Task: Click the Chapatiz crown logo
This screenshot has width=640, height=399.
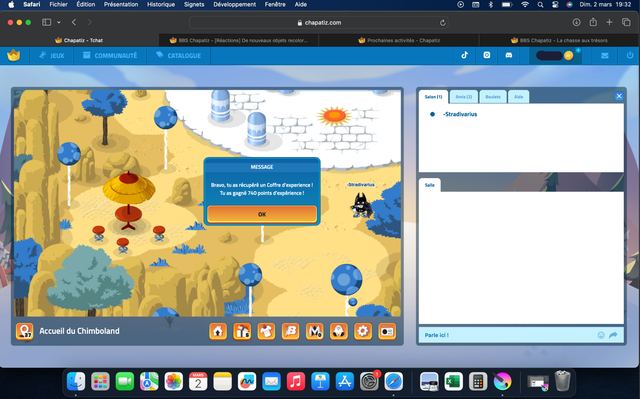Action: pyautogui.click(x=13, y=55)
